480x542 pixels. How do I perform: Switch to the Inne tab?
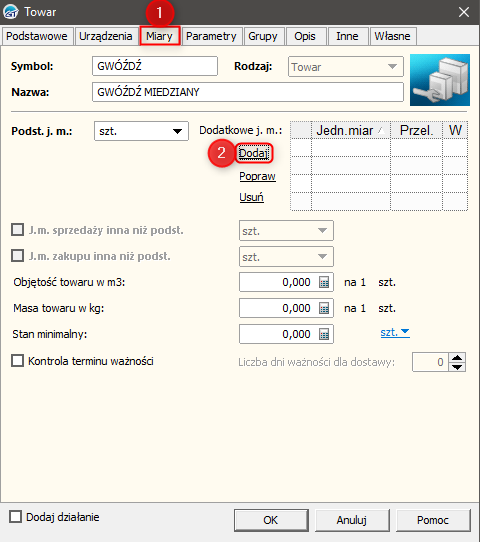(x=347, y=36)
